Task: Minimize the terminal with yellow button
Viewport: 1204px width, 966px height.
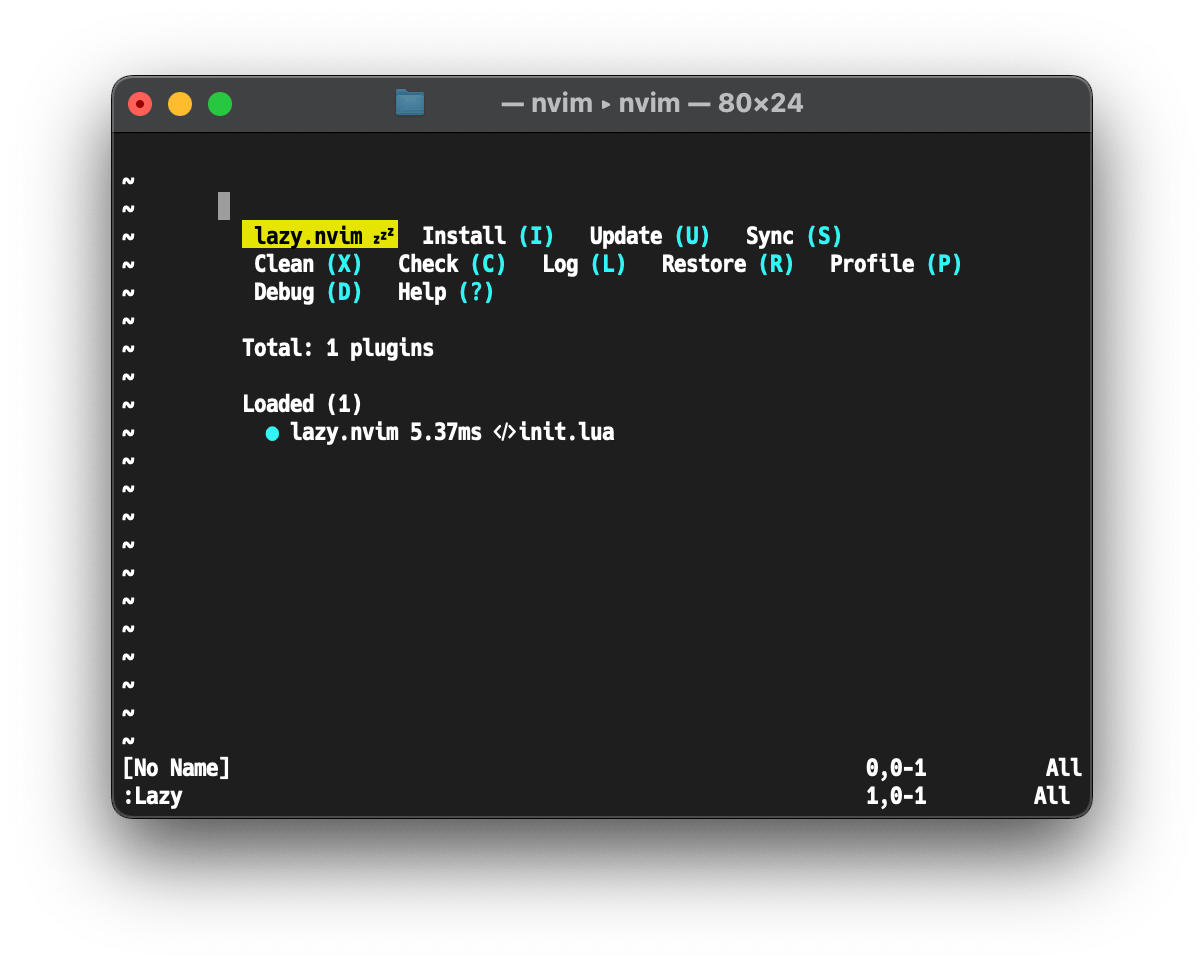Action: click(180, 103)
